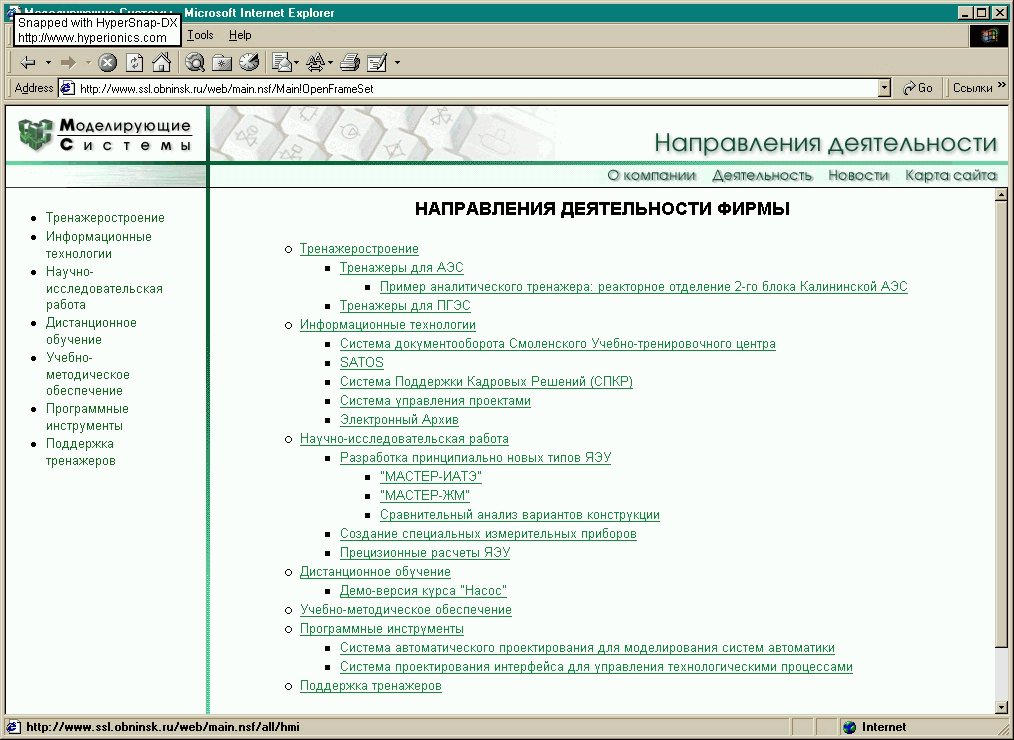Open link Система проектирования интерфейса для управления
Viewport: 1014px width, 740px height.
click(x=596, y=667)
